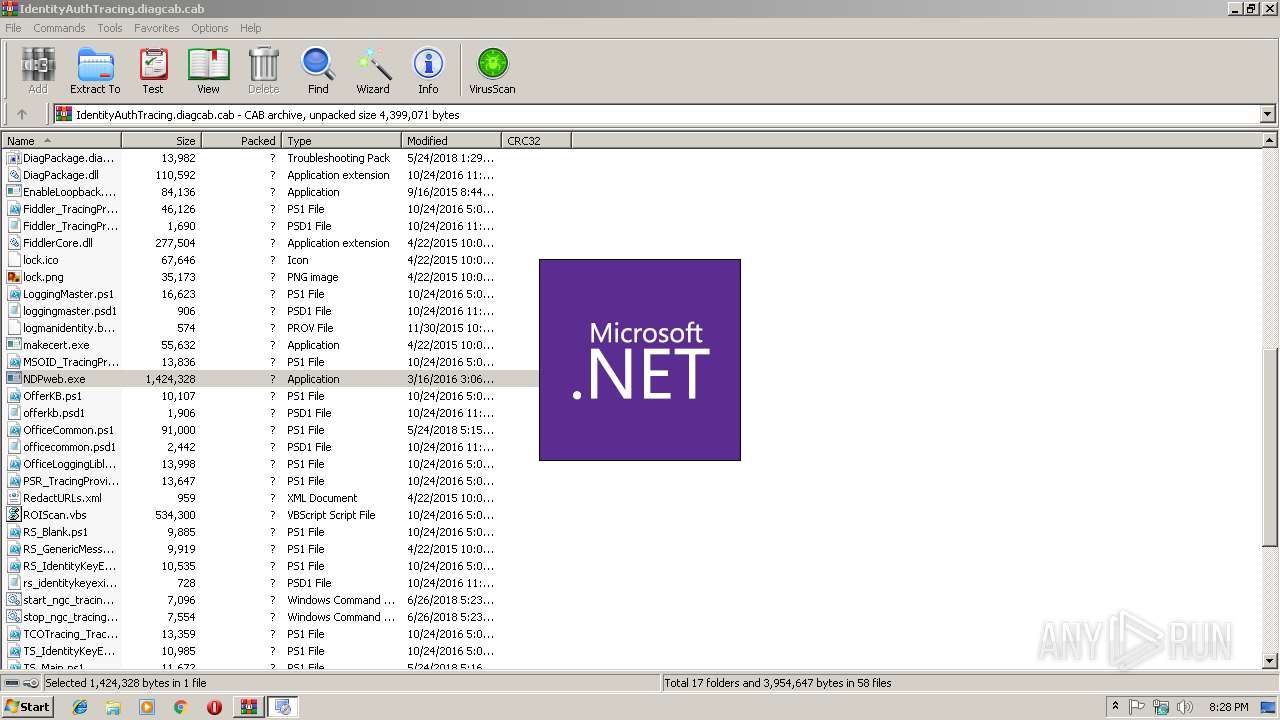Click the Add toolbar icon
This screenshot has height=720, width=1280.
click(x=37, y=70)
